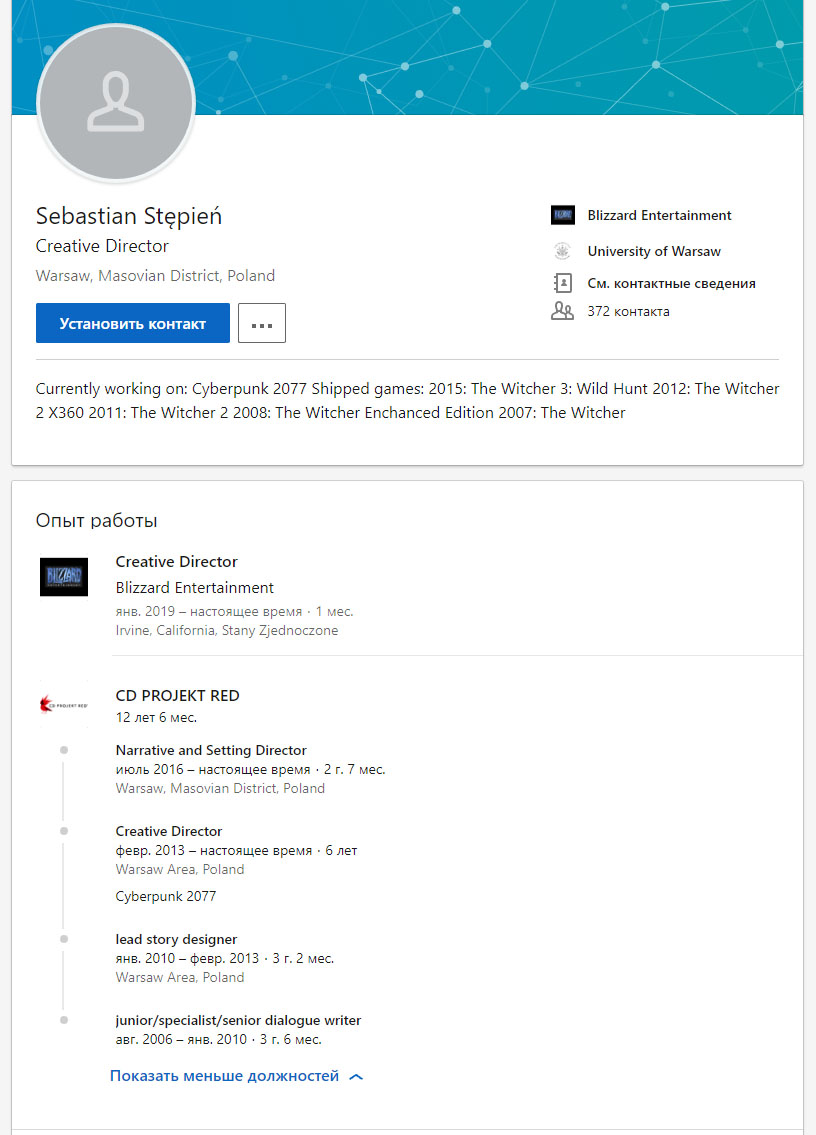
Task: Click the summary text starting Currently working on
Action: [x=408, y=400]
